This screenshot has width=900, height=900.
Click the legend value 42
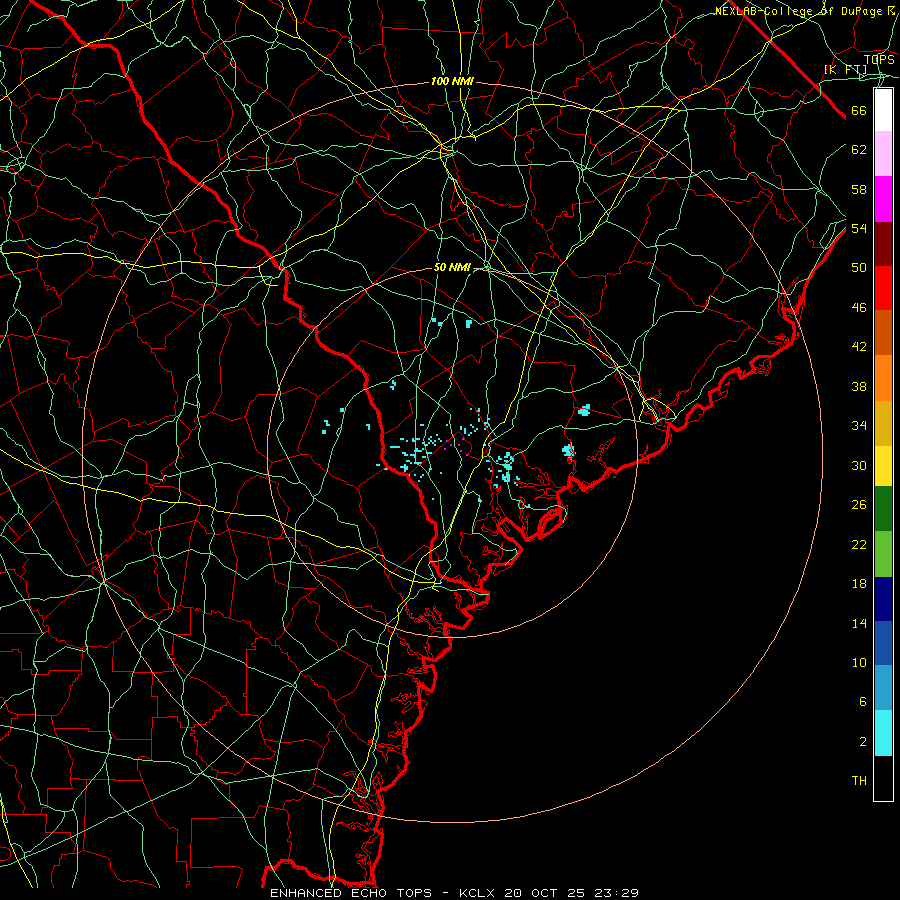[859, 347]
